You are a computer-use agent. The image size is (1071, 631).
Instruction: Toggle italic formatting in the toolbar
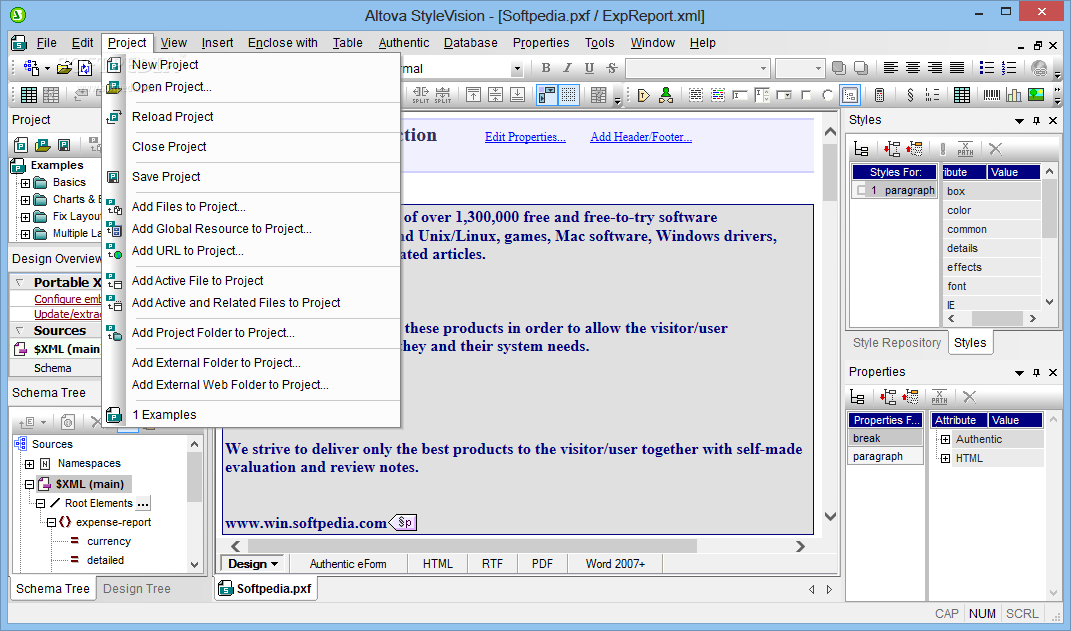click(567, 68)
